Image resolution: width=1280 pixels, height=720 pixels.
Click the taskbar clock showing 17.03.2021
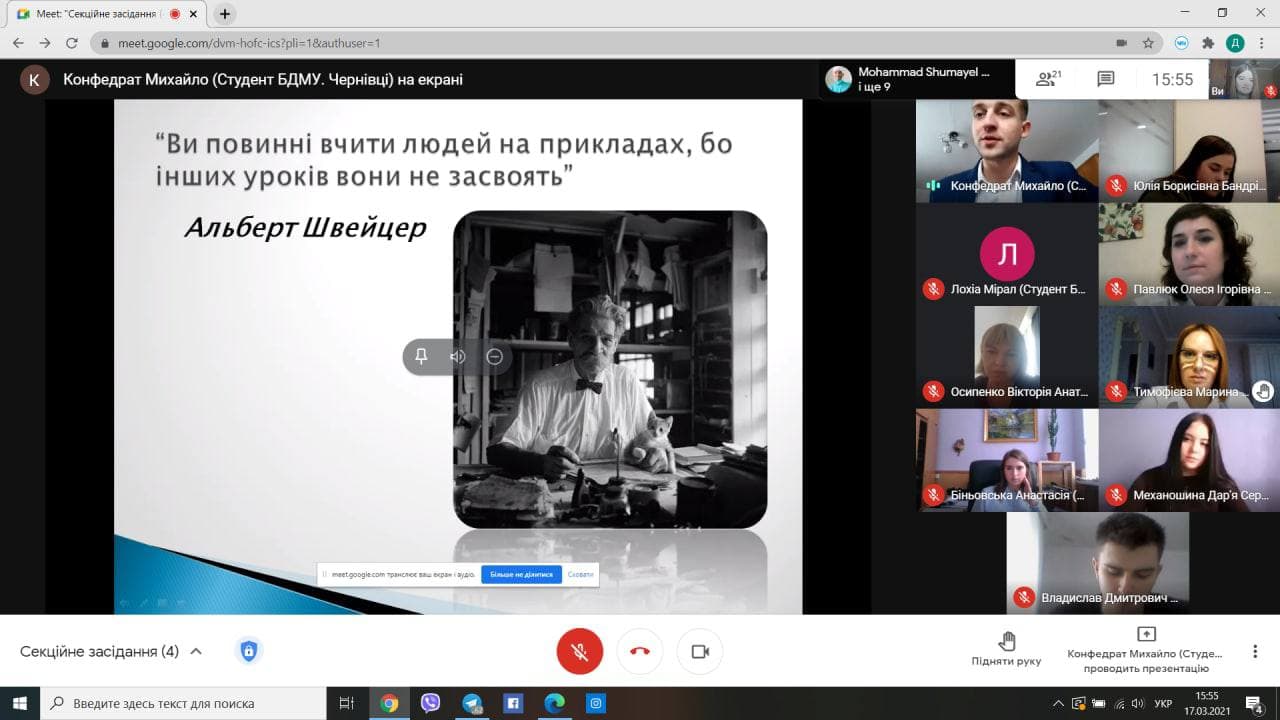click(1206, 703)
